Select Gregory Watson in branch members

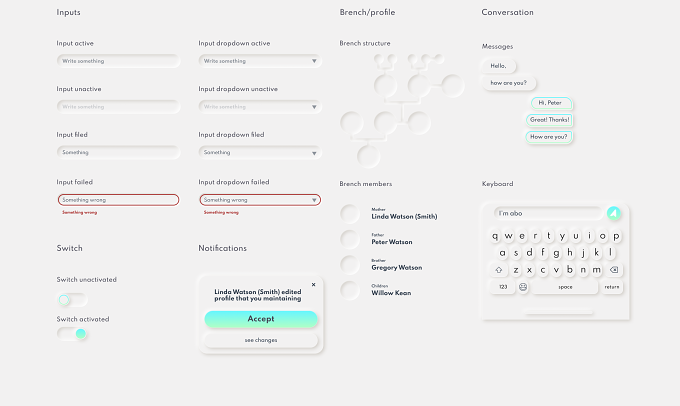(396, 268)
